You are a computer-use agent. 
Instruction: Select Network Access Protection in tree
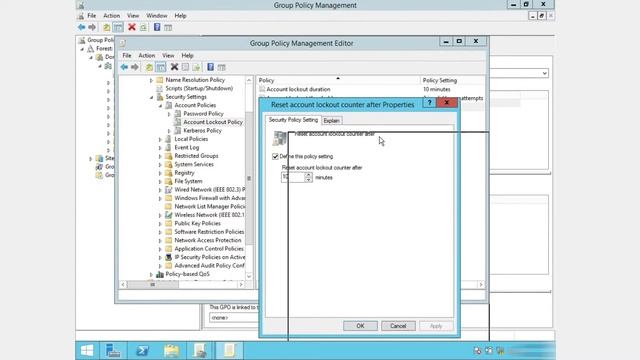pos(208,240)
